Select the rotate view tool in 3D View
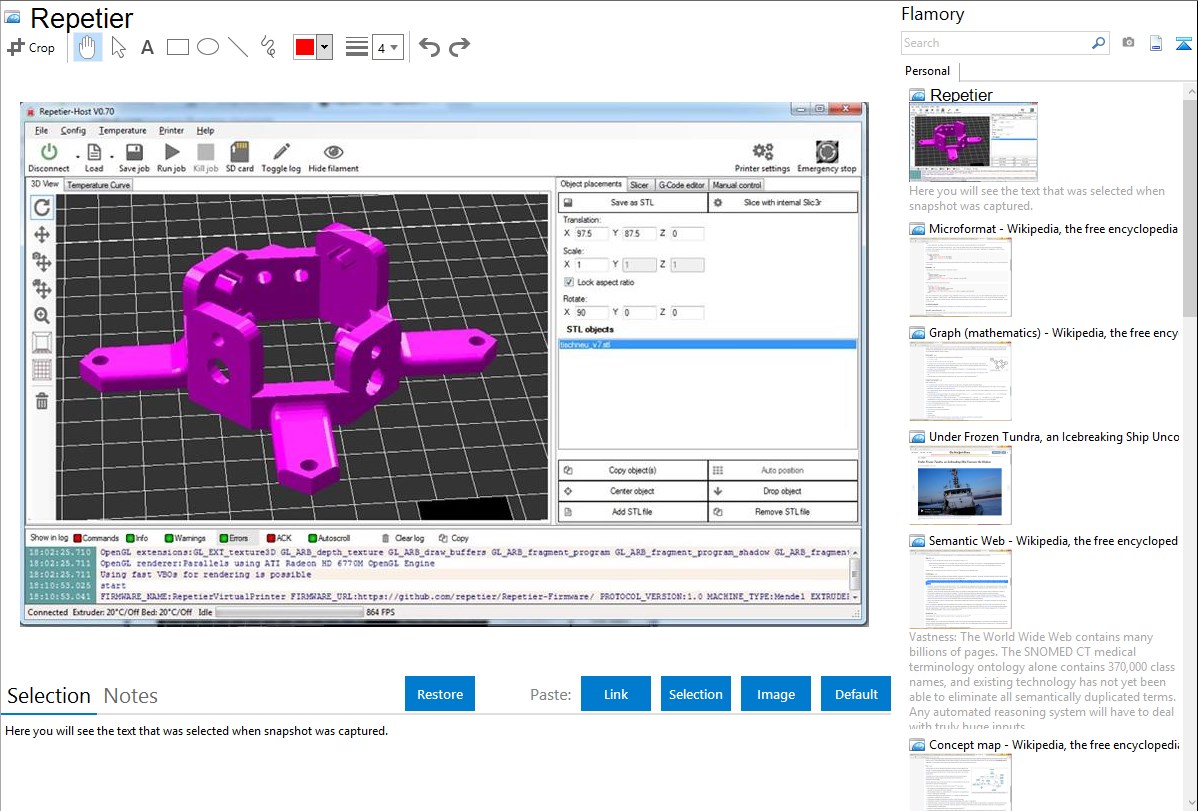The width and height of the screenshot is (1198, 811). [42, 207]
